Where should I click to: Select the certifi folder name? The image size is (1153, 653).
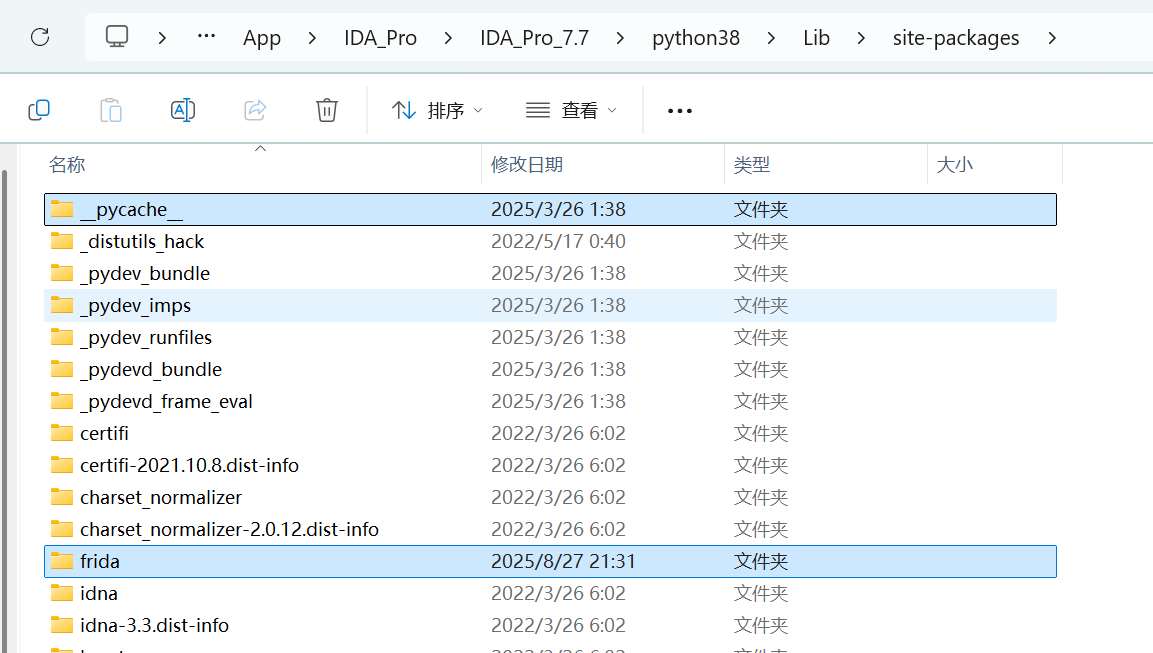pos(104,433)
